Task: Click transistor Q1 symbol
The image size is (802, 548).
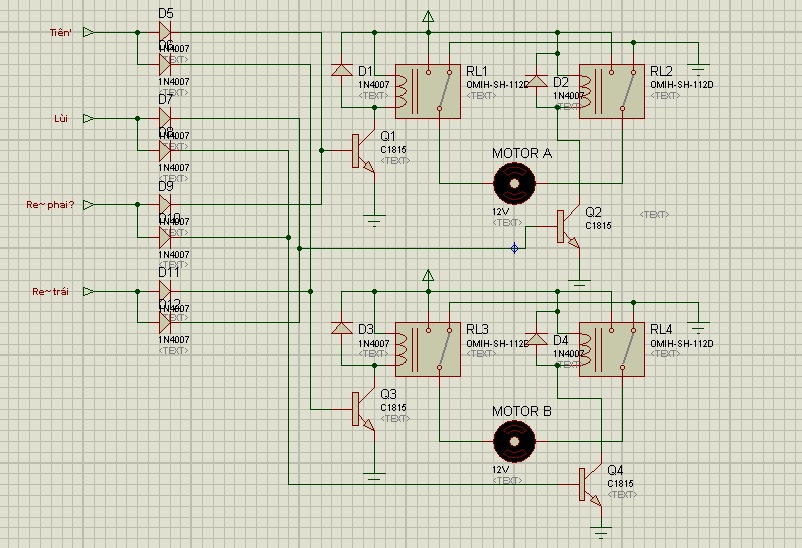Action: coord(363,151)
